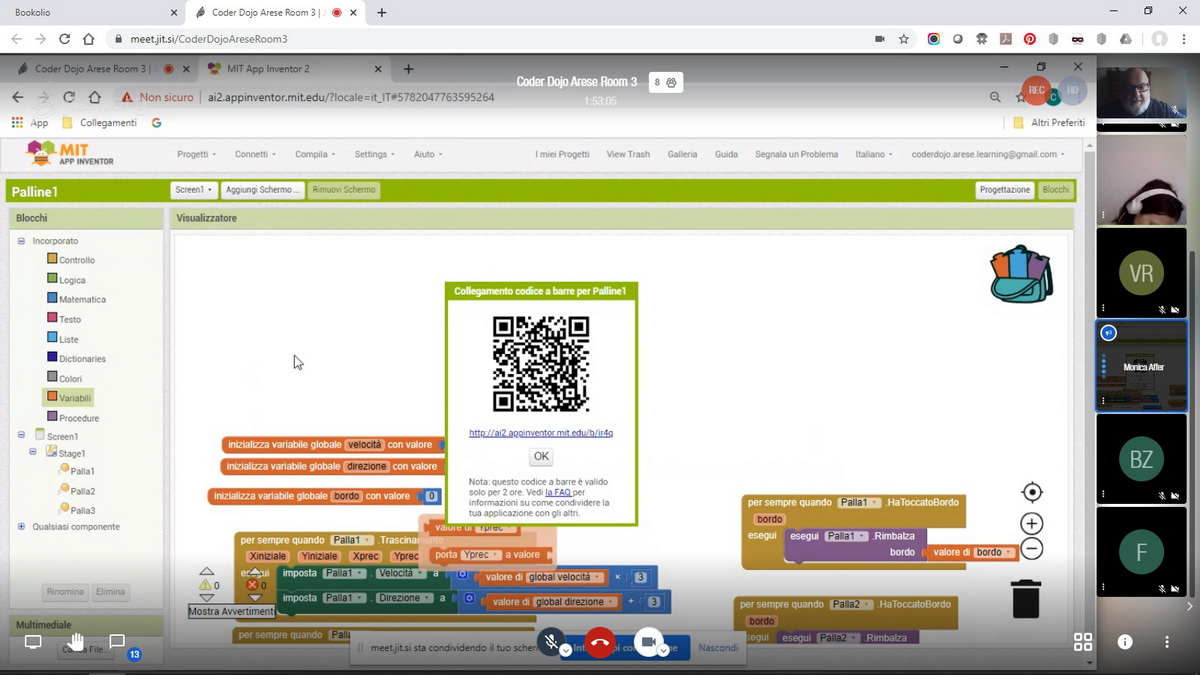Go back in the outer browser

click(x=16, y=39)
